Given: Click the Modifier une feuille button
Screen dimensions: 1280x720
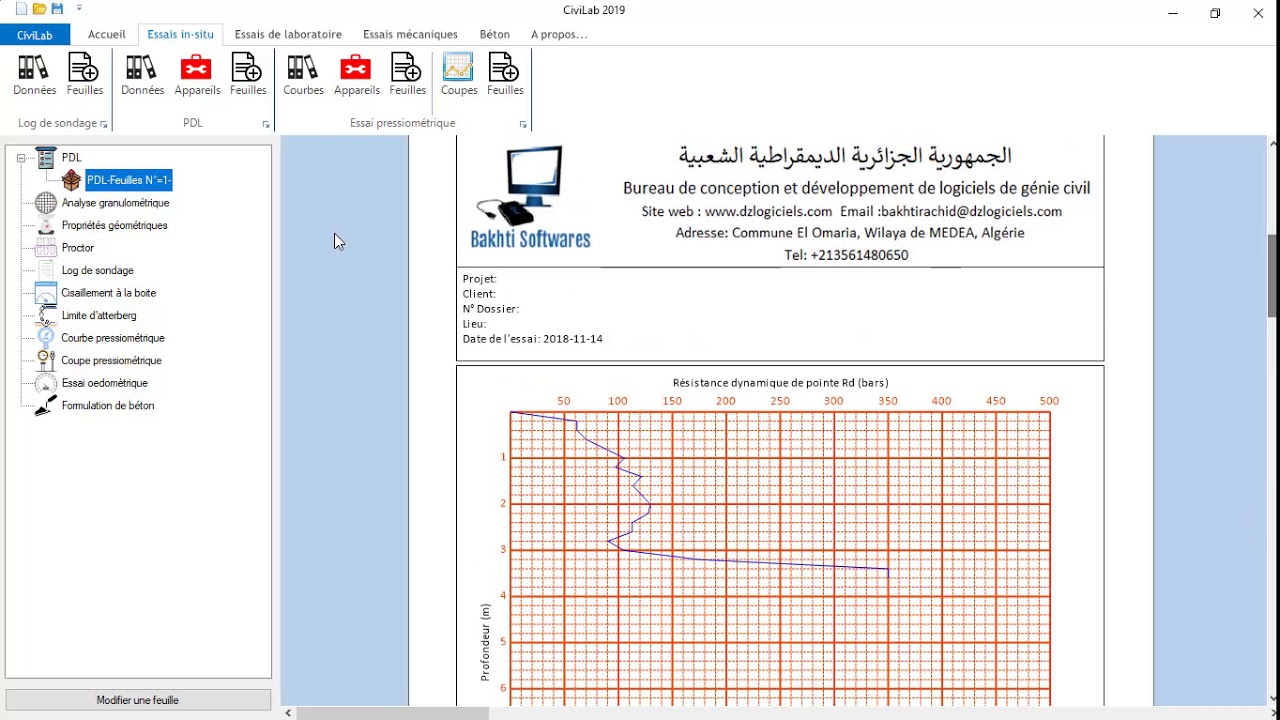Looking at the screenshot, I should click(138, 700).
